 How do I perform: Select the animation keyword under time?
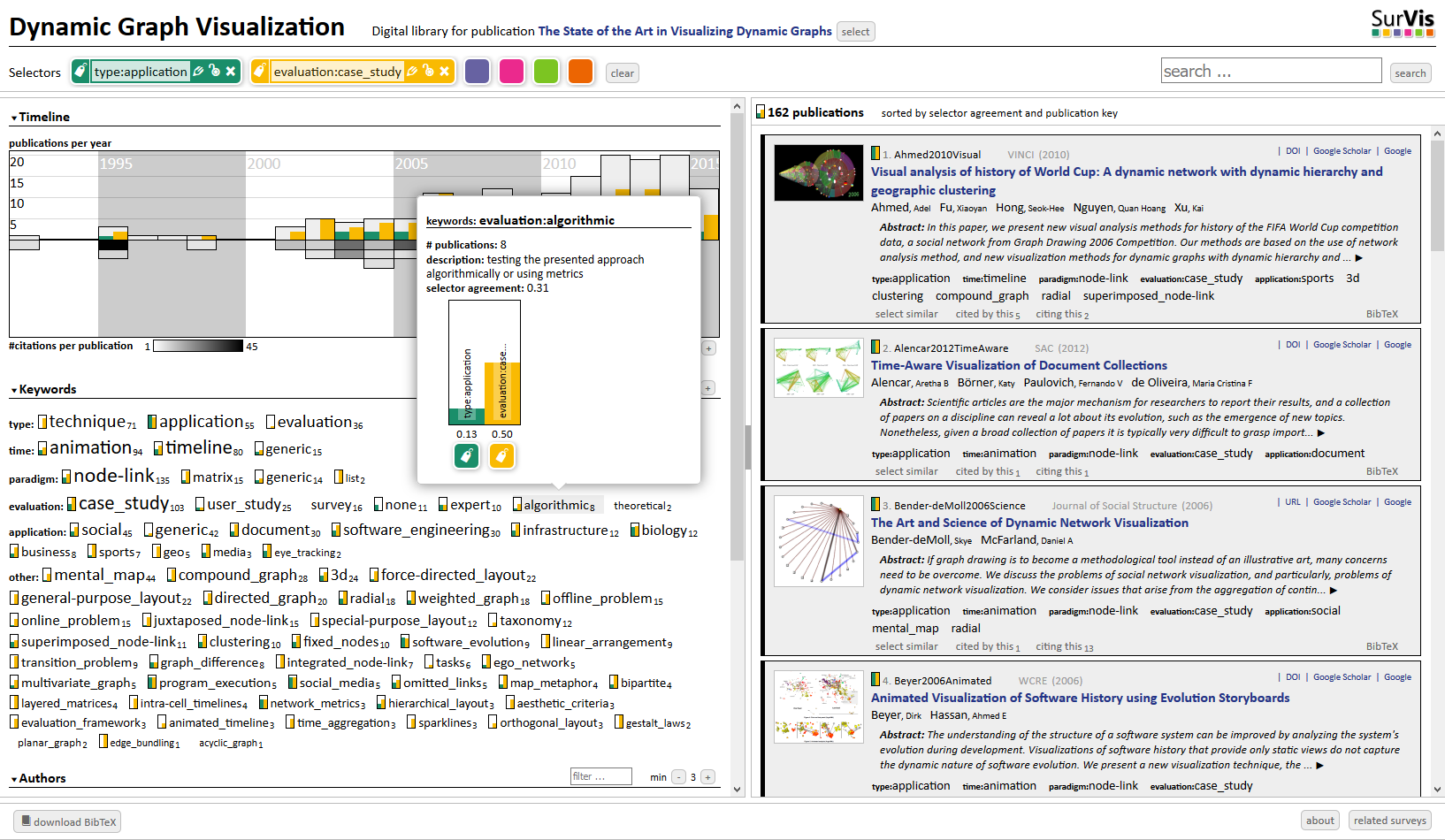click(x=90, y=447)
